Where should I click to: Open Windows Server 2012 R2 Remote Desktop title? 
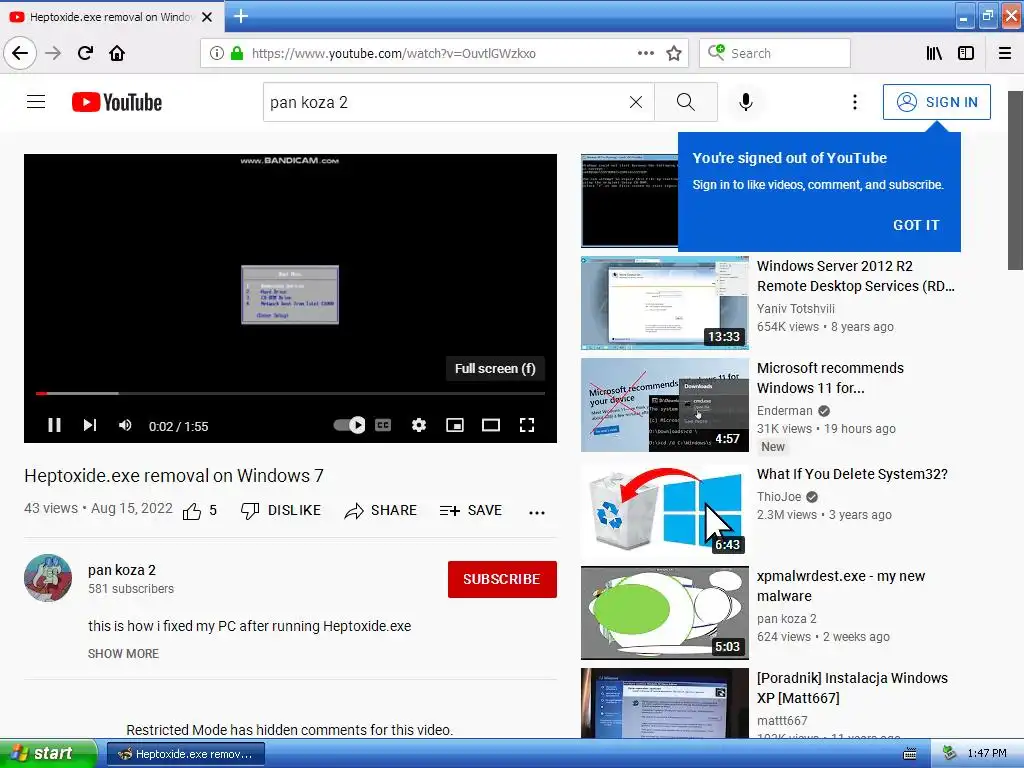pos(856,276)
